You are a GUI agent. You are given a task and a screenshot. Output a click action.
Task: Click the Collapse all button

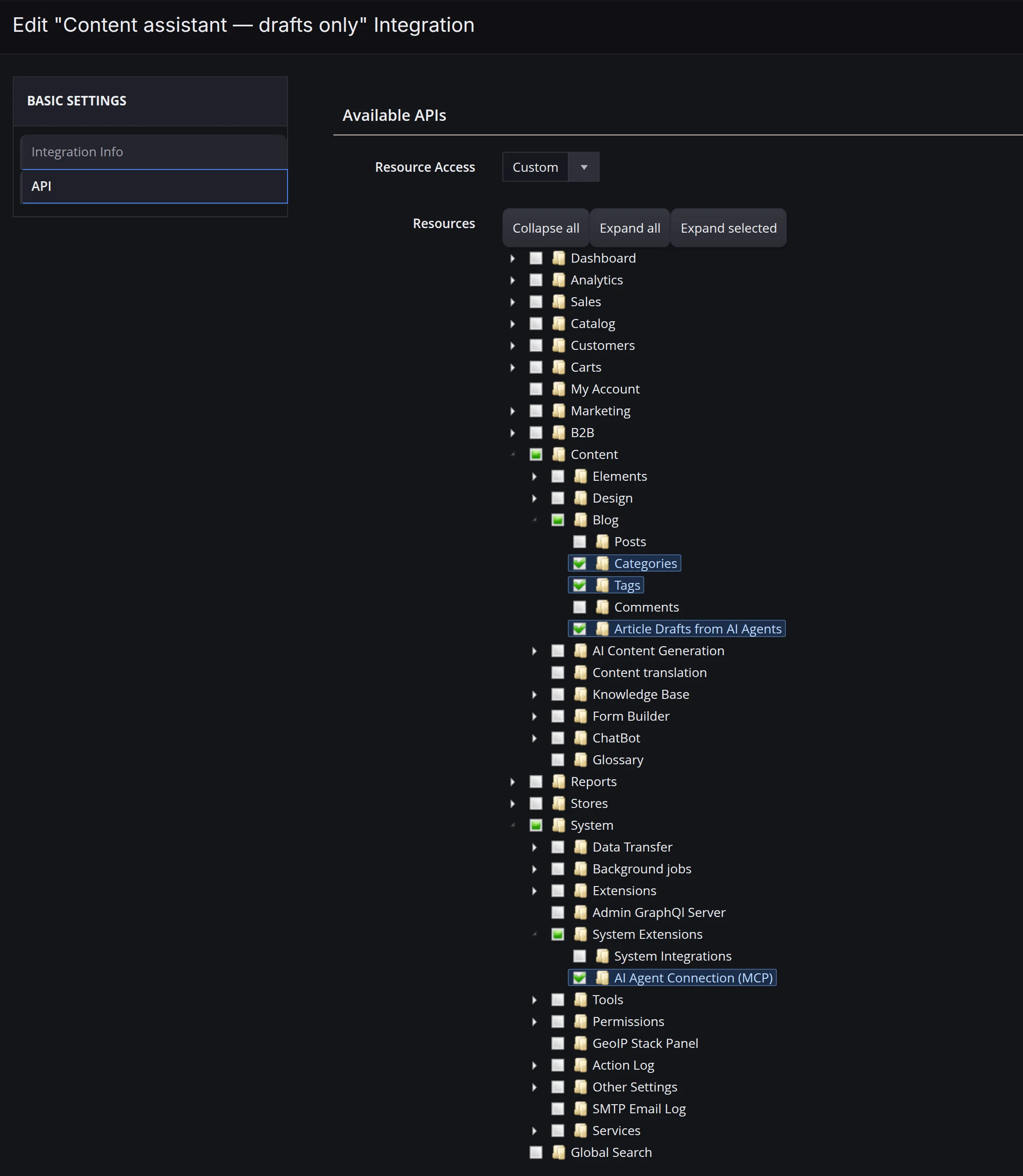pos(546,228)
